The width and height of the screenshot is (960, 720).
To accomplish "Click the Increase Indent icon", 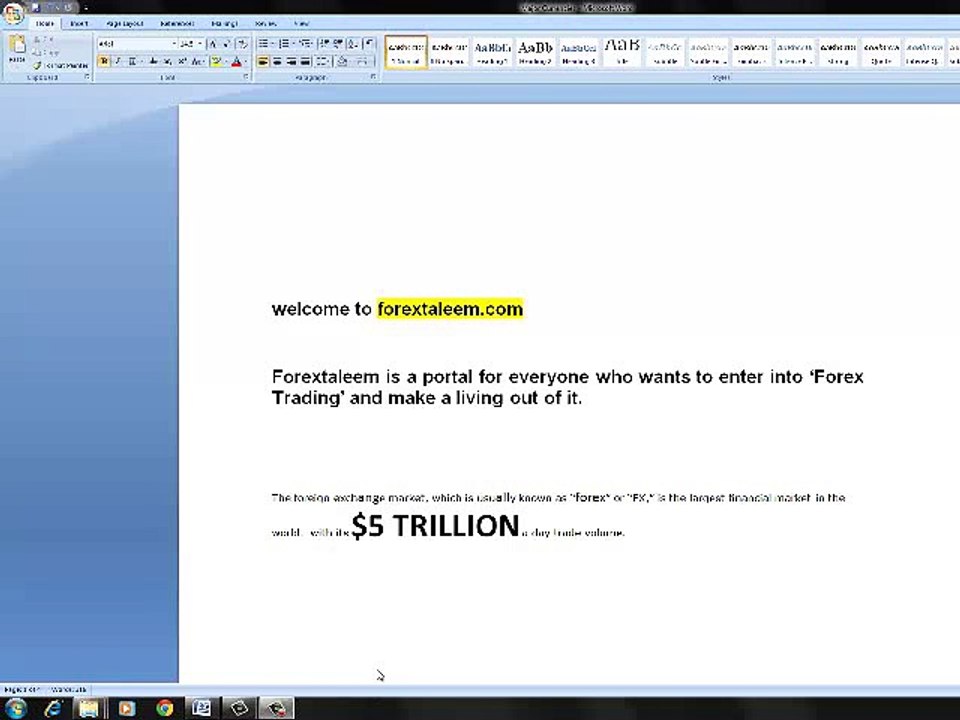I will click(x=338, y=43).
